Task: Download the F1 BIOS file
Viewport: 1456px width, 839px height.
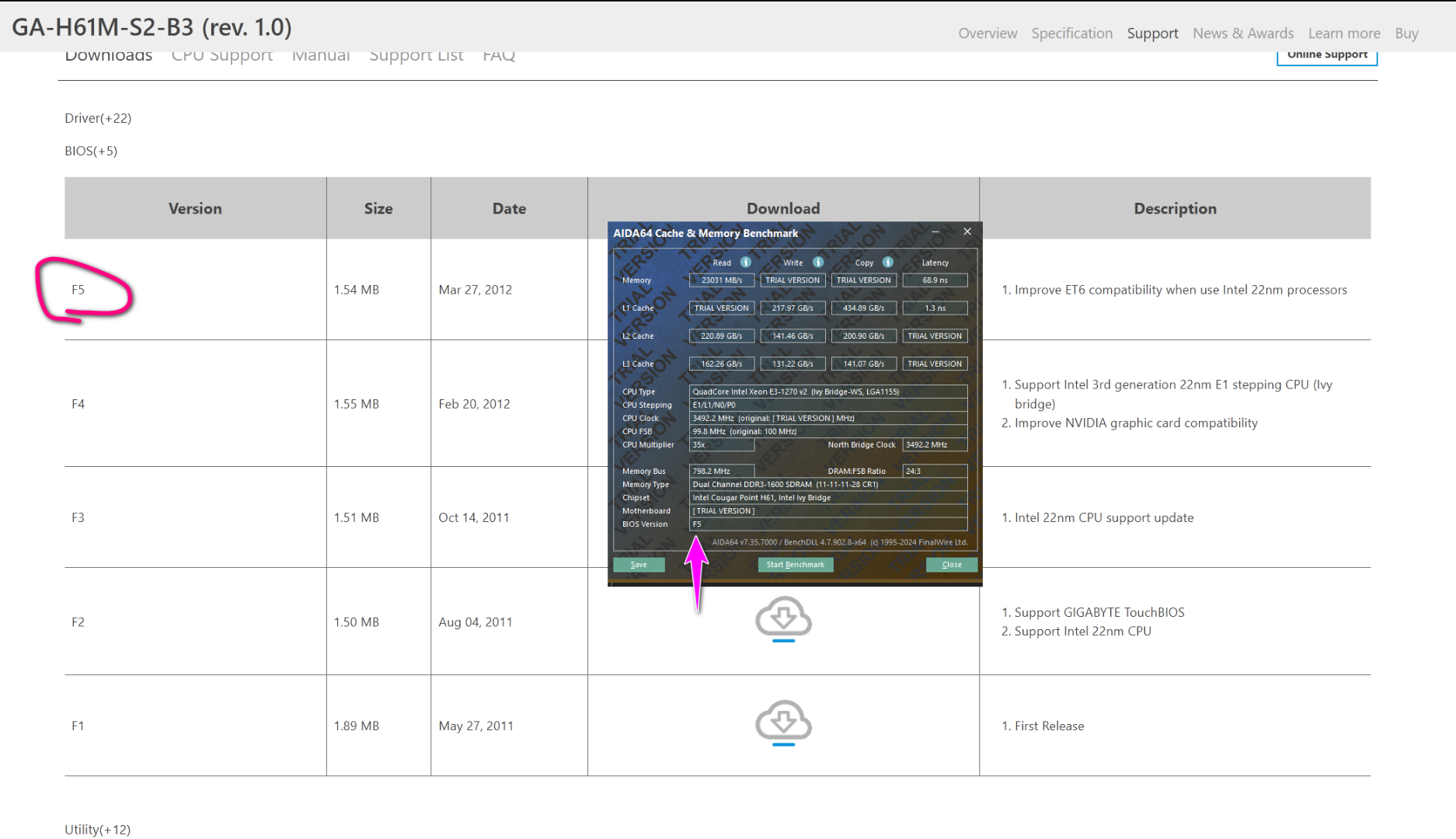Action: click(x=783, y=722)
